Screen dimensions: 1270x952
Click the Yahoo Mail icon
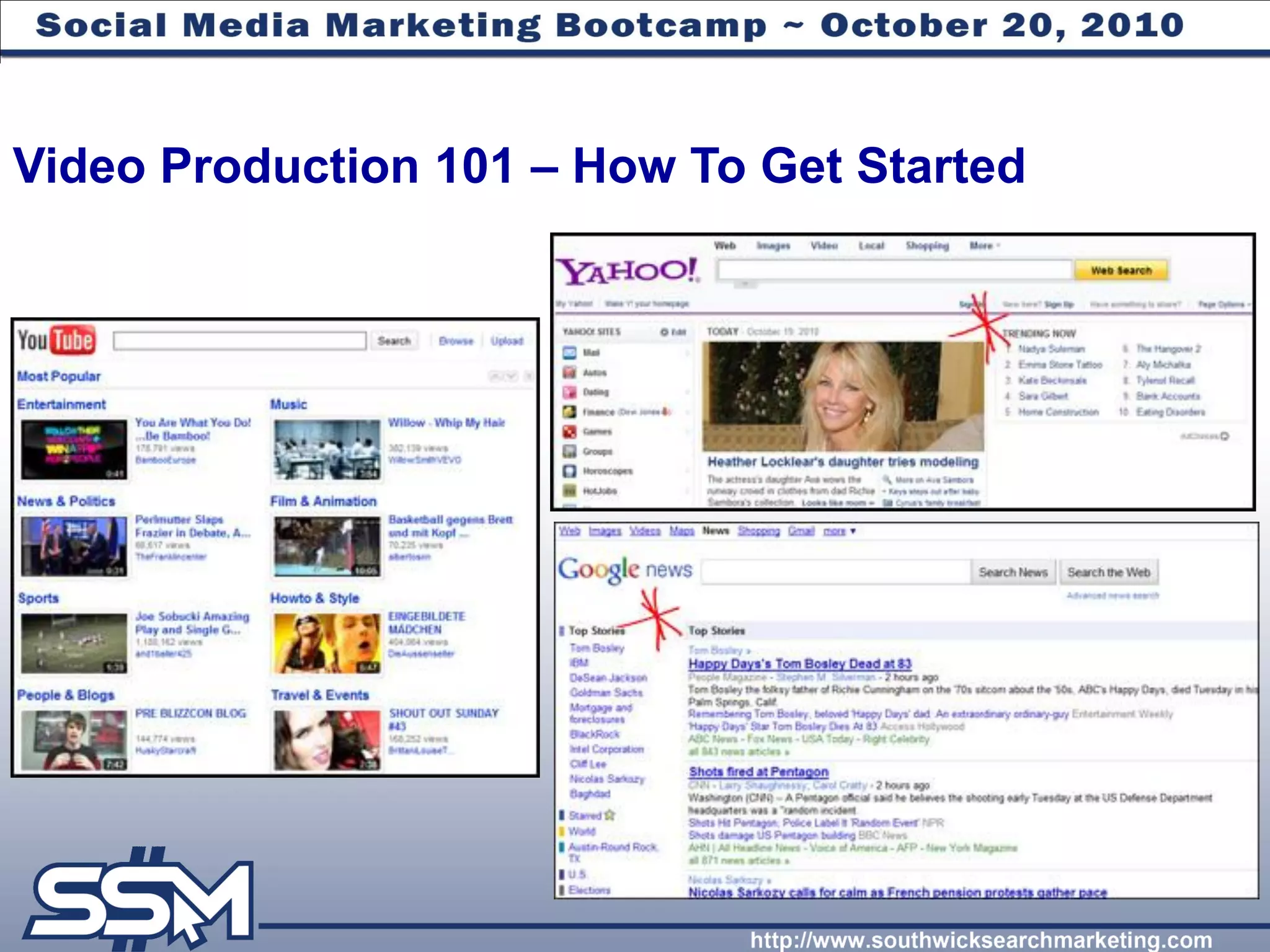click(x=569, y=353)
